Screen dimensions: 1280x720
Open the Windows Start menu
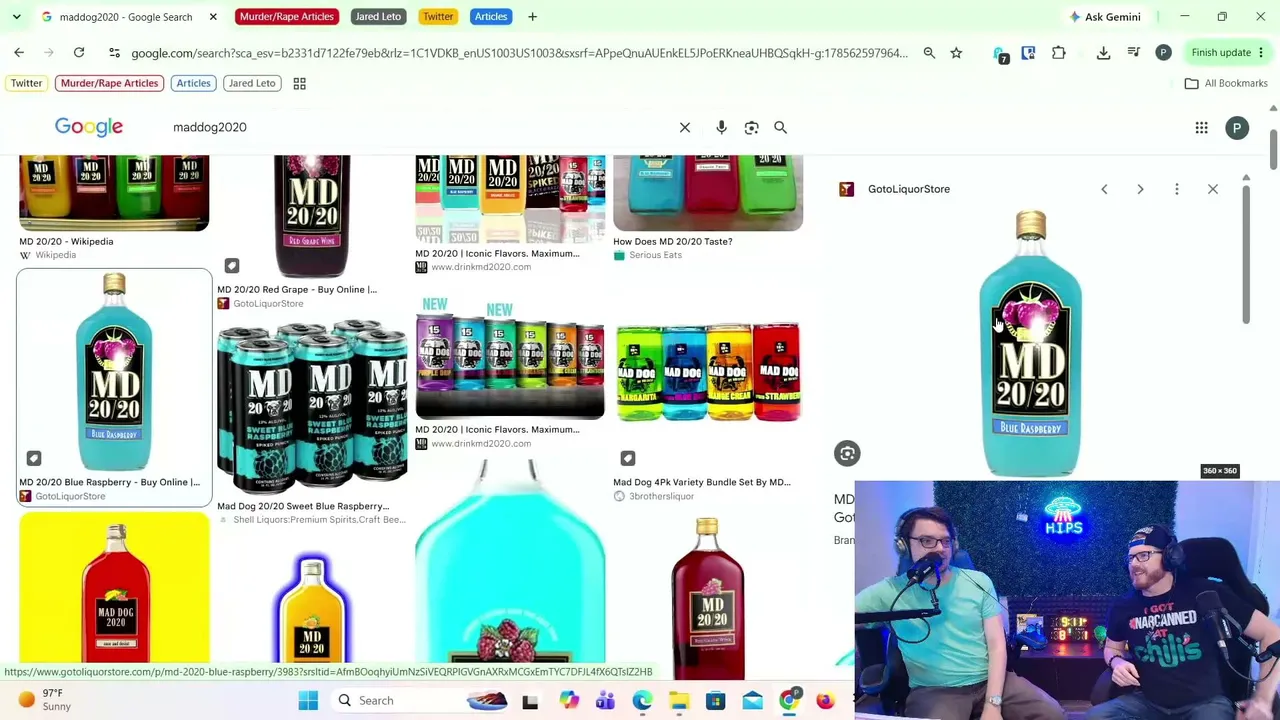(308, 701)
